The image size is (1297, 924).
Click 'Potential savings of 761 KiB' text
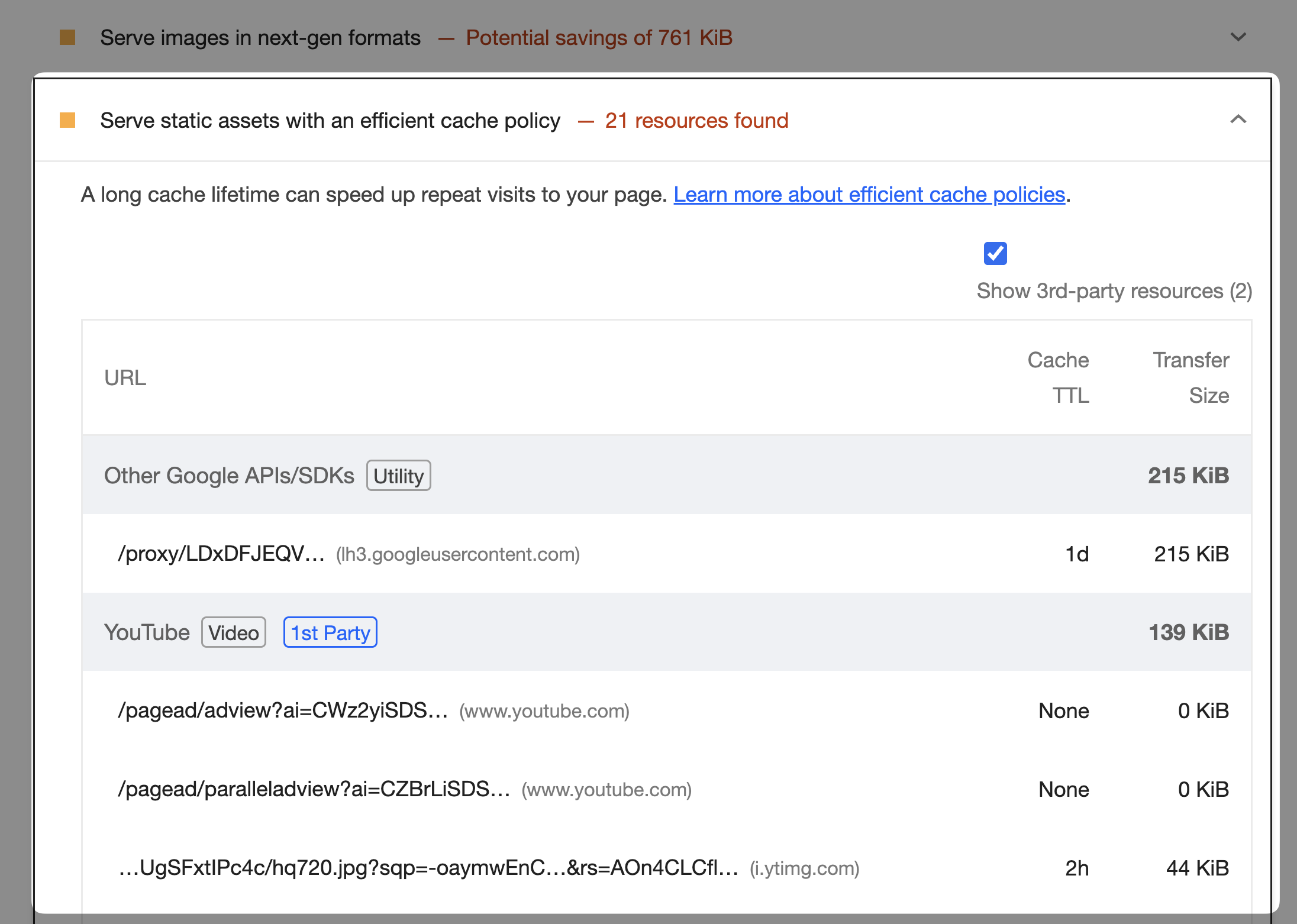click(x=599, y=38)
